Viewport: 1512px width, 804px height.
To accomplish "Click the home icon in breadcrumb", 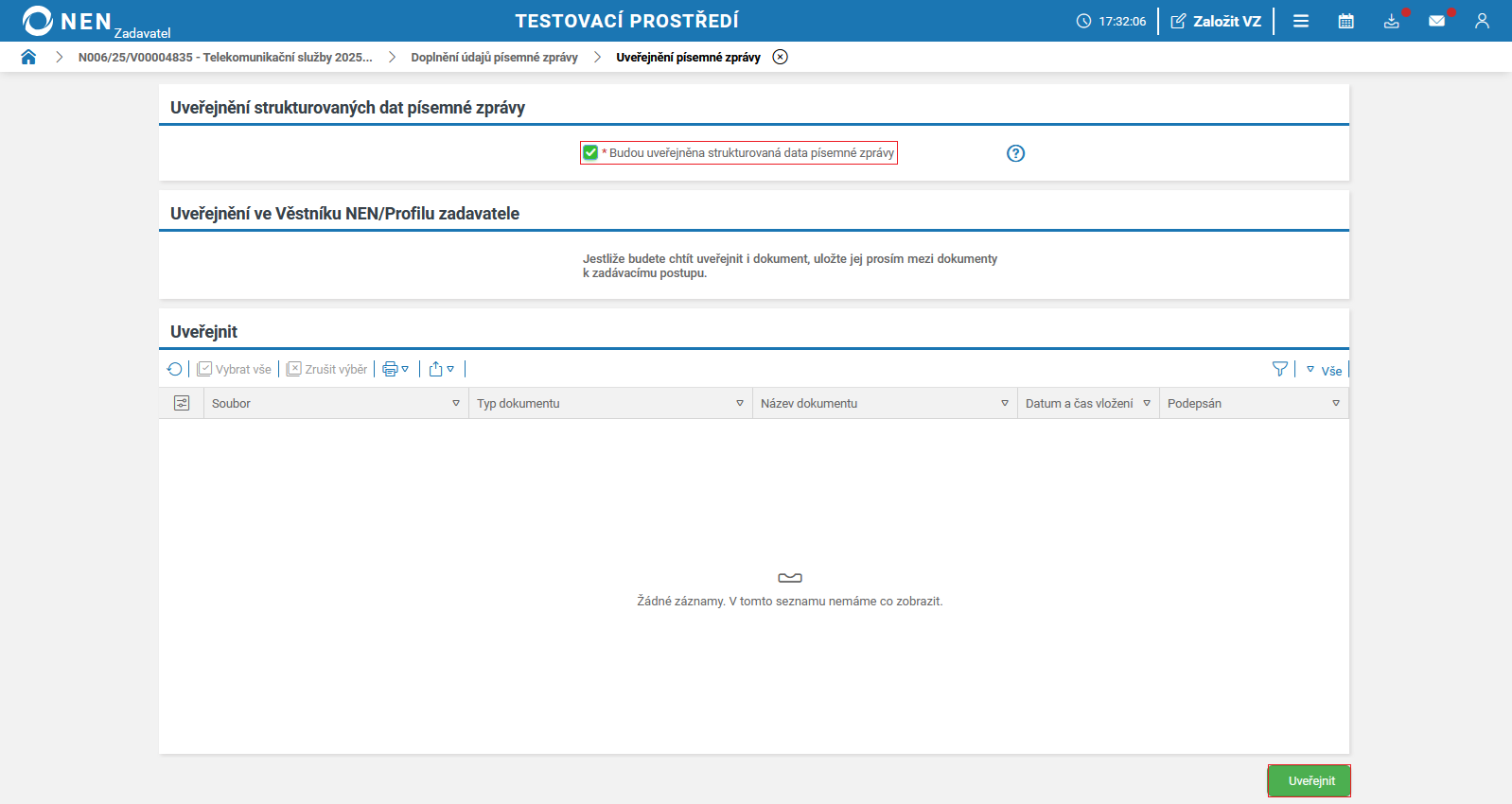I will (28, 57).
